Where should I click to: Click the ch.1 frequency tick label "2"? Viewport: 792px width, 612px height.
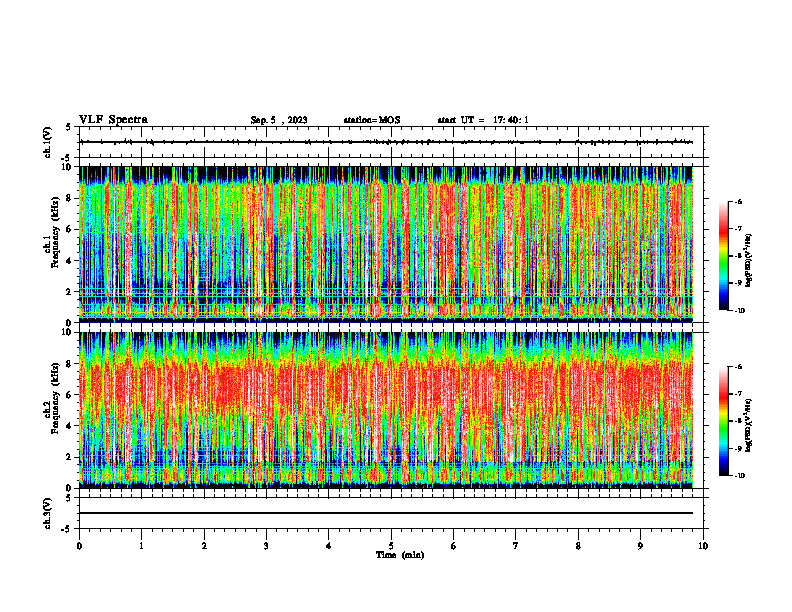(x=70, y=291)
